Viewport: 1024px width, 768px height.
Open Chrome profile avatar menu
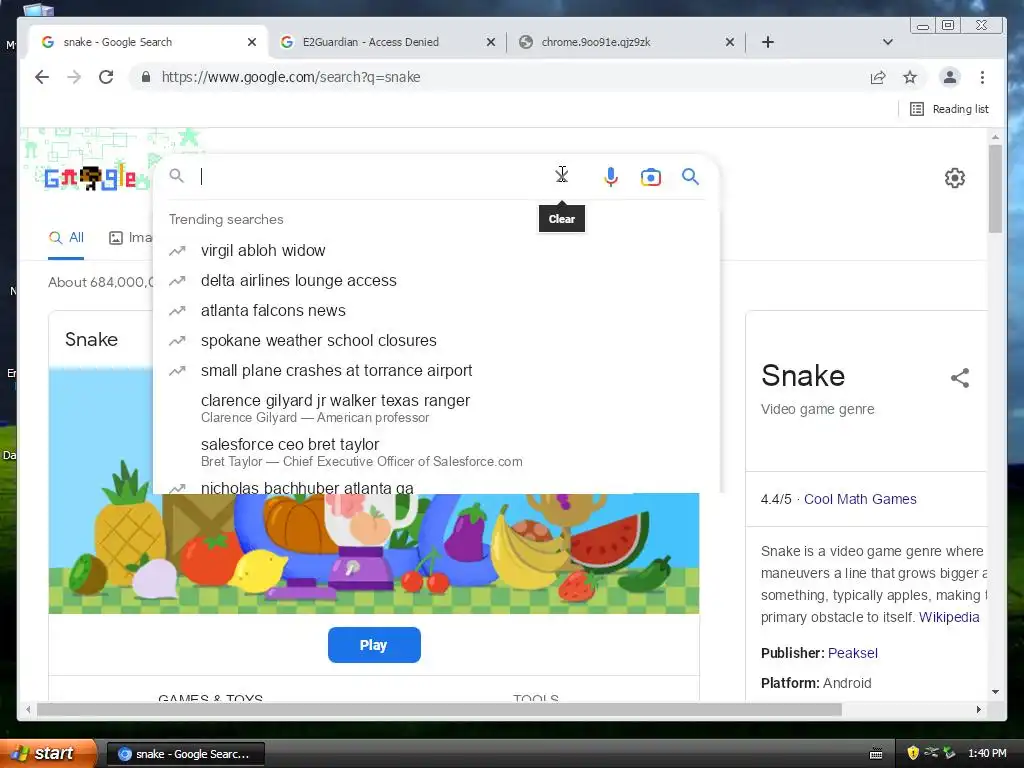(950, 77)
